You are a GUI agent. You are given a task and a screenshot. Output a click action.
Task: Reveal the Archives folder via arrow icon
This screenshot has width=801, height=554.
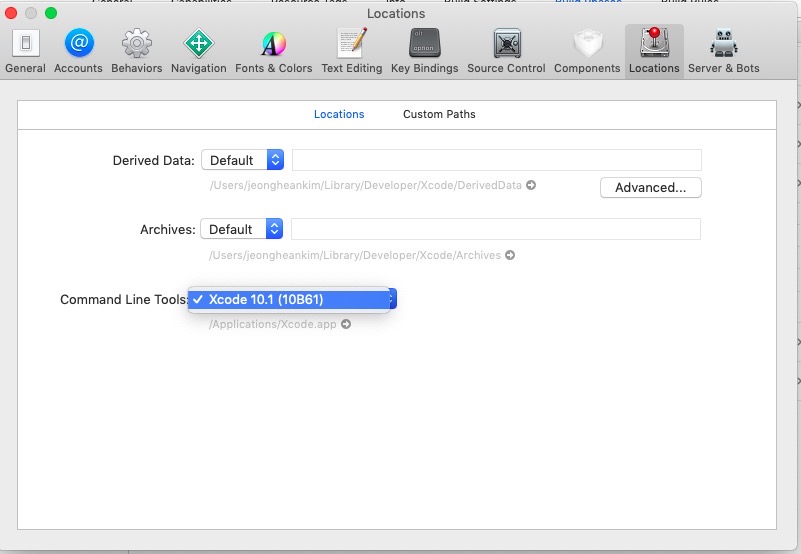510,255
